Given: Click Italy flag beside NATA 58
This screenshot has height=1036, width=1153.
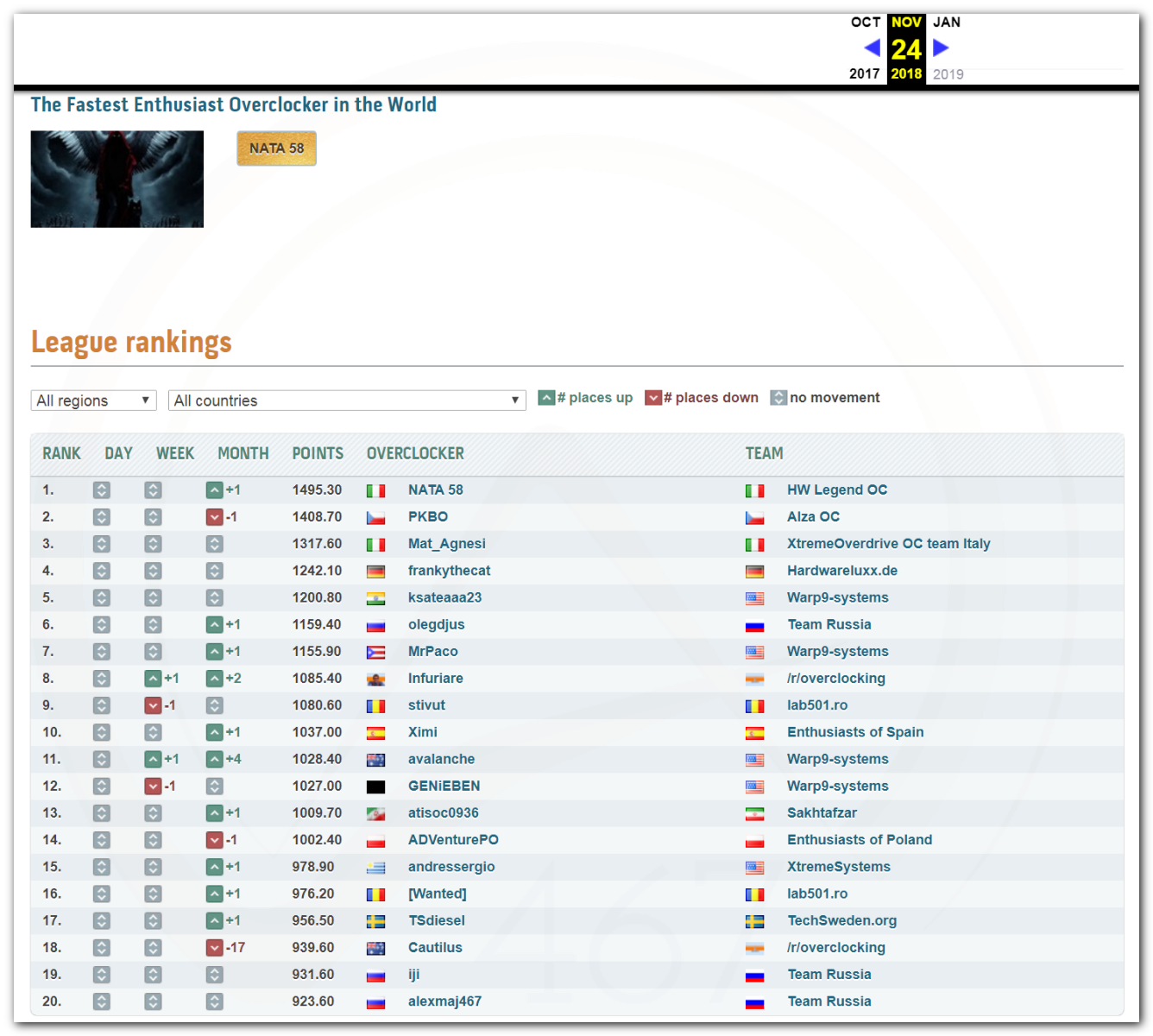Looking at the screenshot, I should [x=375, y=491].
